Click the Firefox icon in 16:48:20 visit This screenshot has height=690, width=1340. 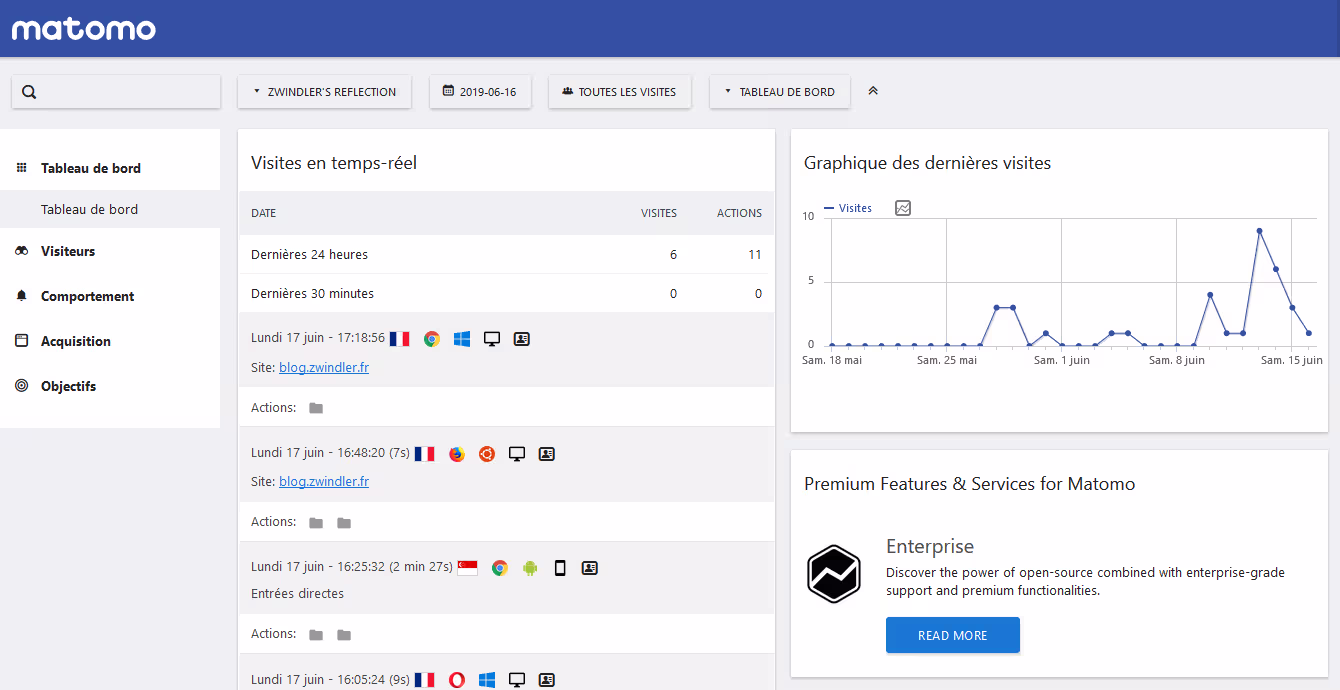pyautogui.click(x=457, y=454)
